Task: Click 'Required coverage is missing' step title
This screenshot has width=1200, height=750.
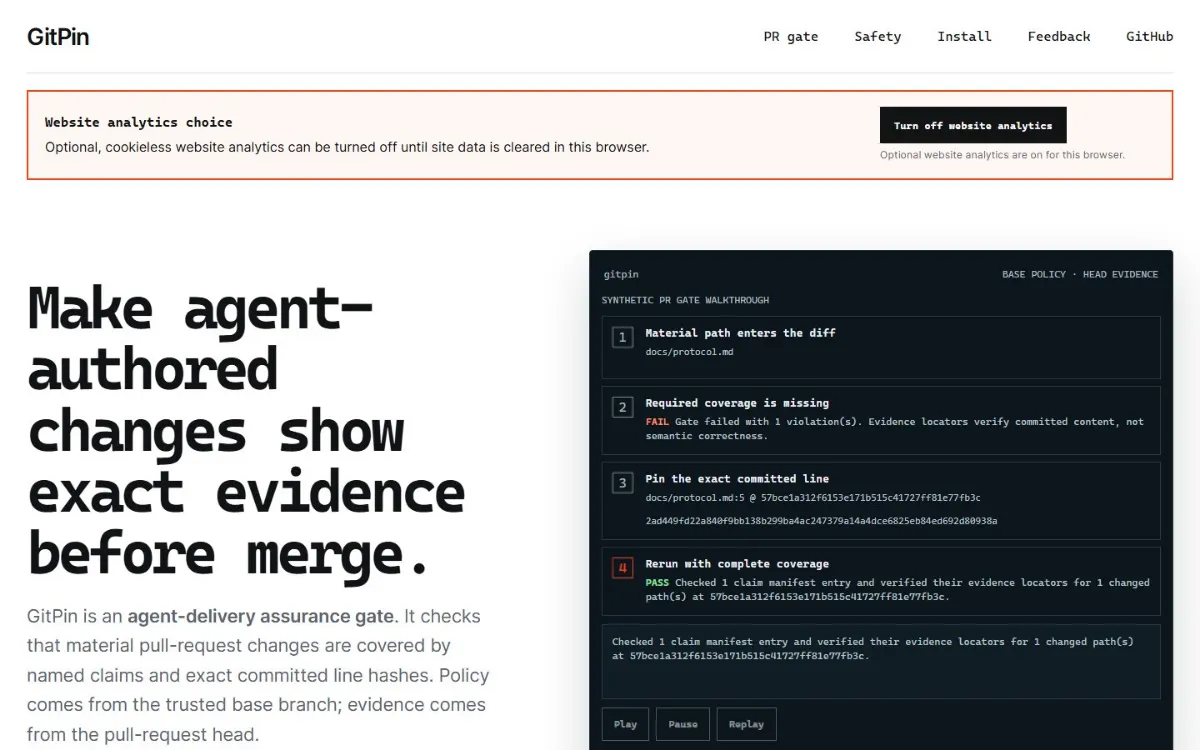Action: pyautogui.click(x=737, y=403)
